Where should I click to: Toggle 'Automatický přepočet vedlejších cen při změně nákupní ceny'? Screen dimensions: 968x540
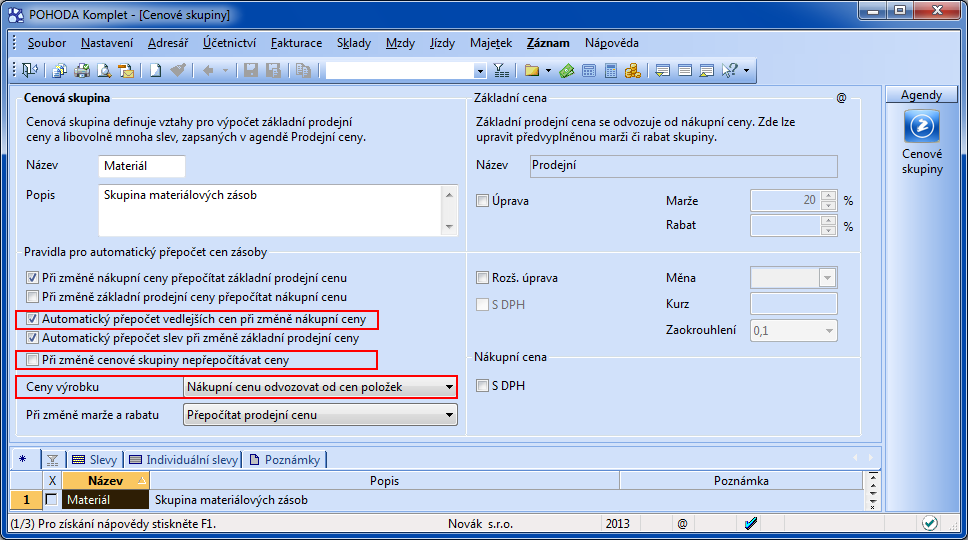point(32,319)
